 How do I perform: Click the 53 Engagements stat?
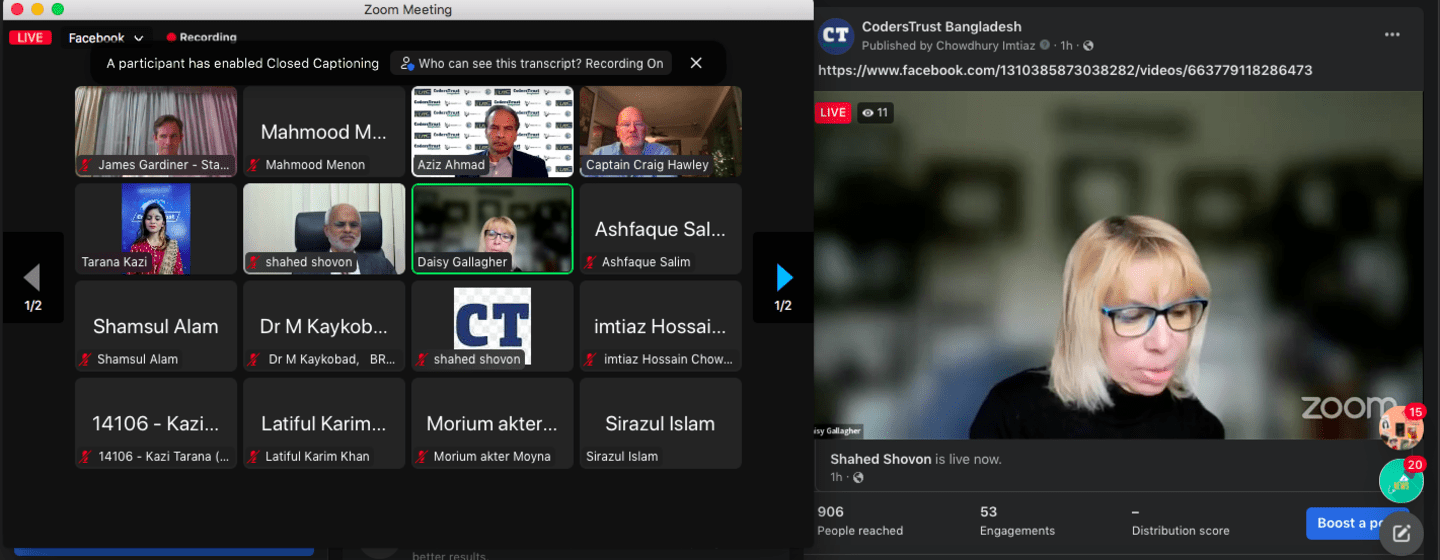pos(1017,520)
